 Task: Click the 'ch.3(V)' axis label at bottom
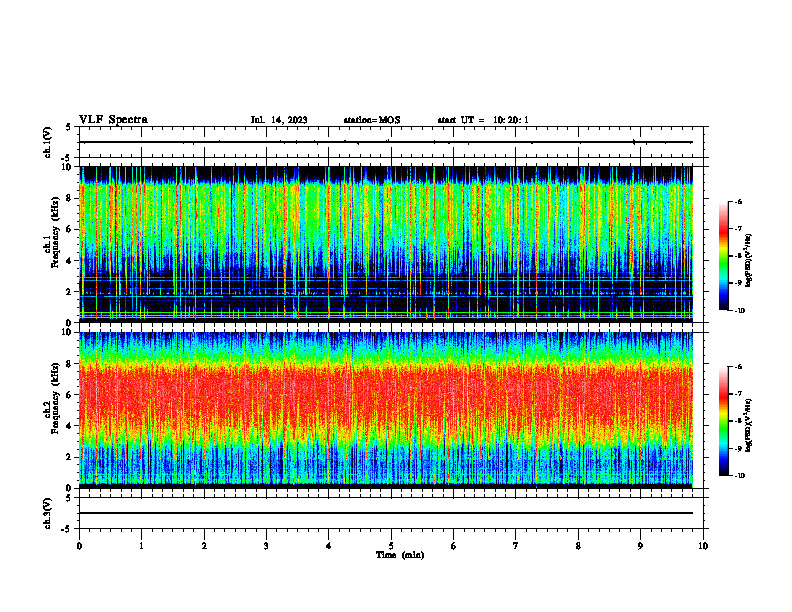48,513
